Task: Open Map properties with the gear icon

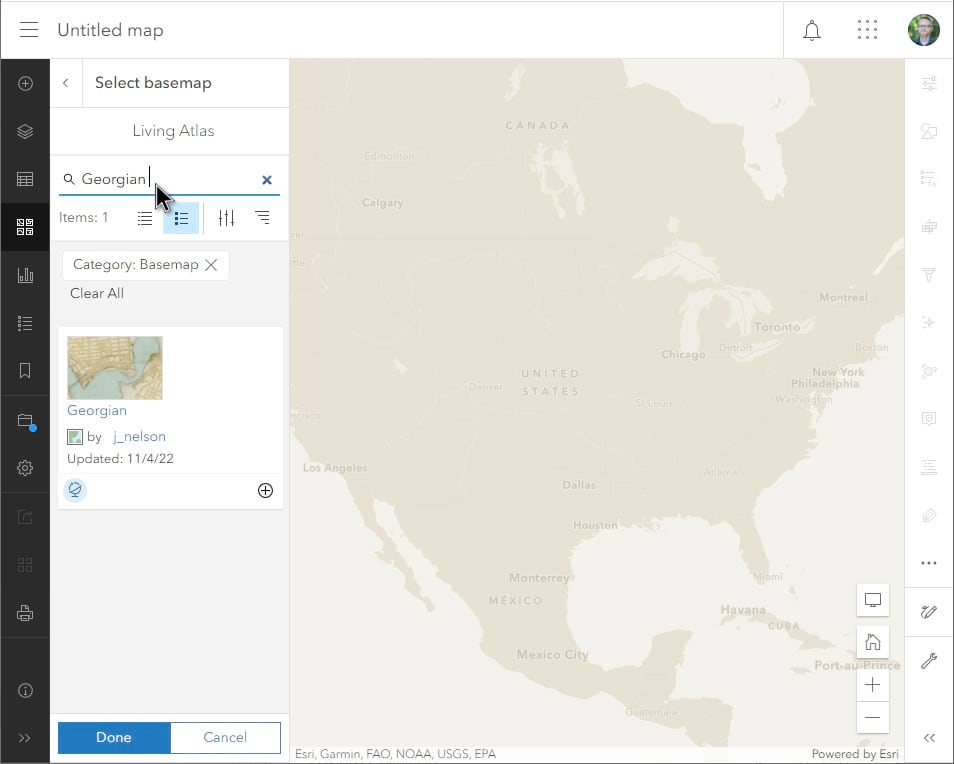Action: click(25, 467)
